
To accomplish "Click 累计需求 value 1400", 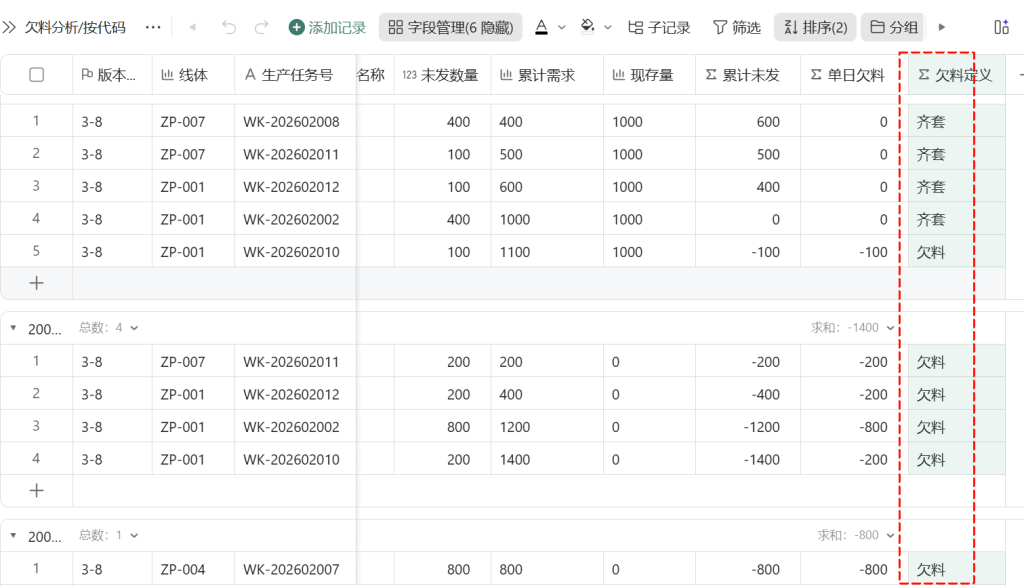I will point(547,459).
